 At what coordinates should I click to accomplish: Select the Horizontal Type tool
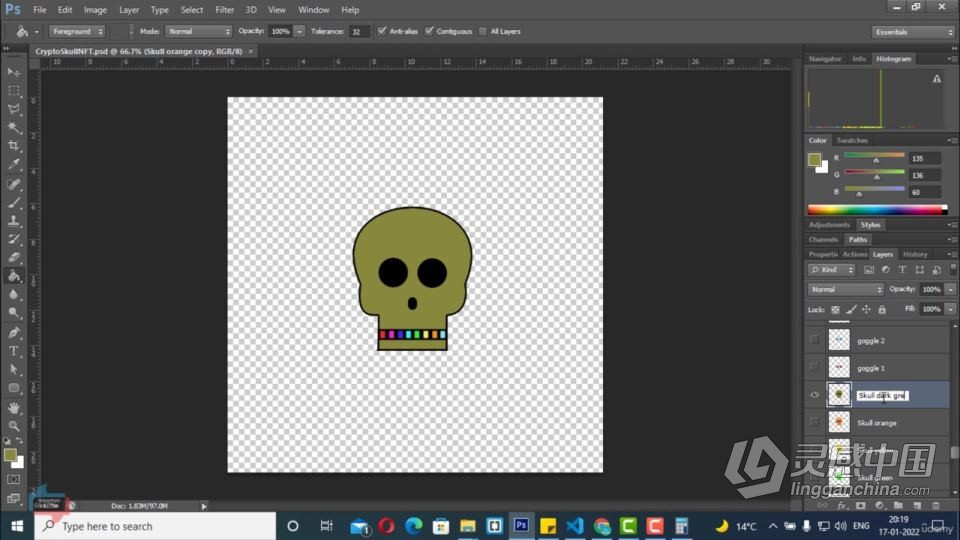pos(13,351)
